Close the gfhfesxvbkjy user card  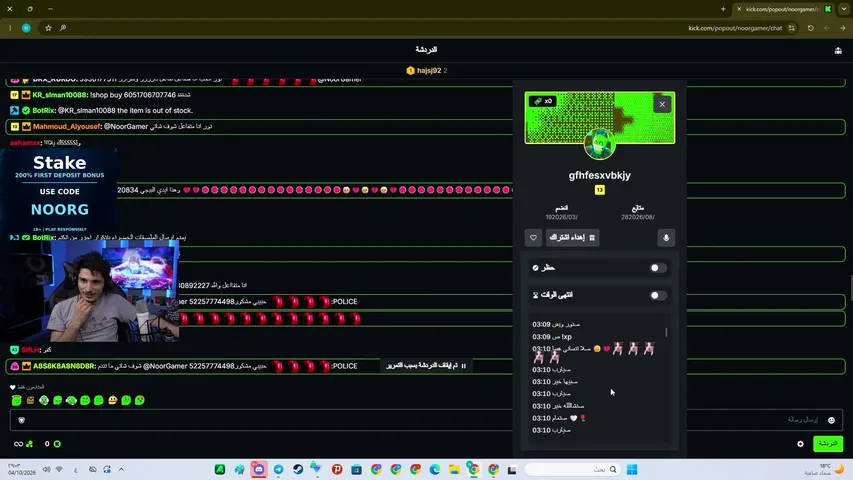click(662, 104)
